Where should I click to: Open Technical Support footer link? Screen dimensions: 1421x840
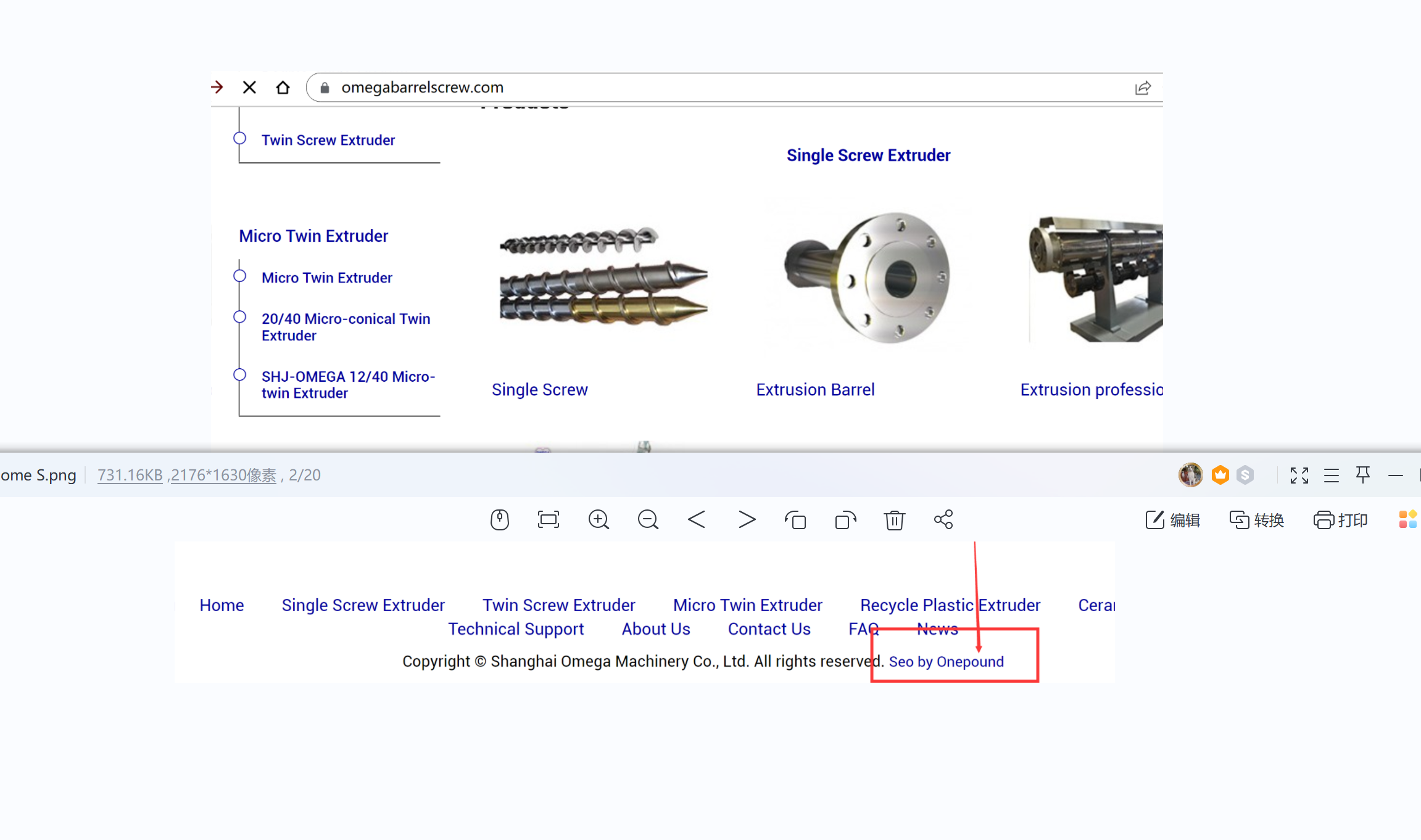[516, 629]
